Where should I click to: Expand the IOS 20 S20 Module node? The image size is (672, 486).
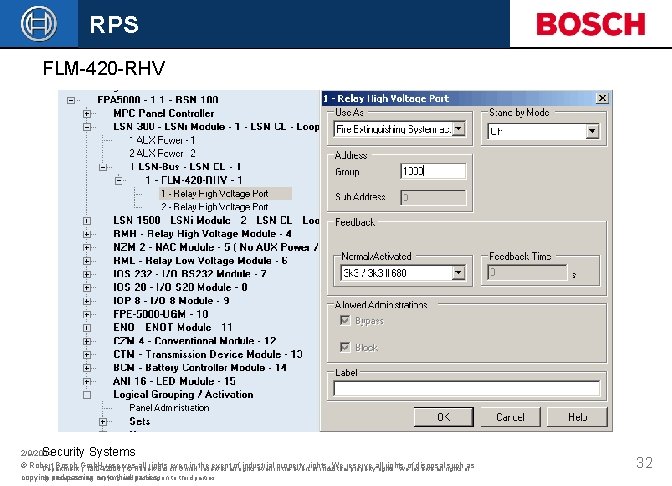point(87,288)
